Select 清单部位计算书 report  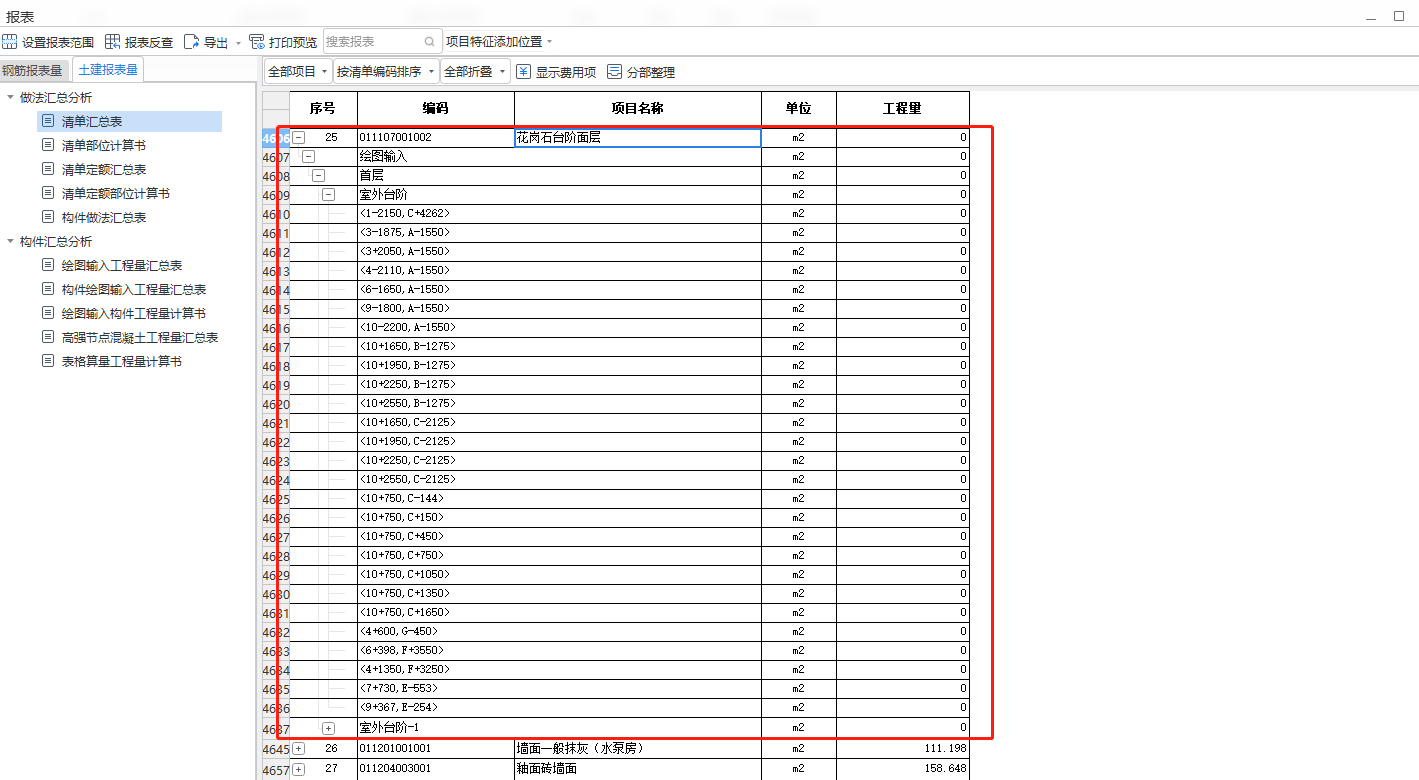click(104, 145)
